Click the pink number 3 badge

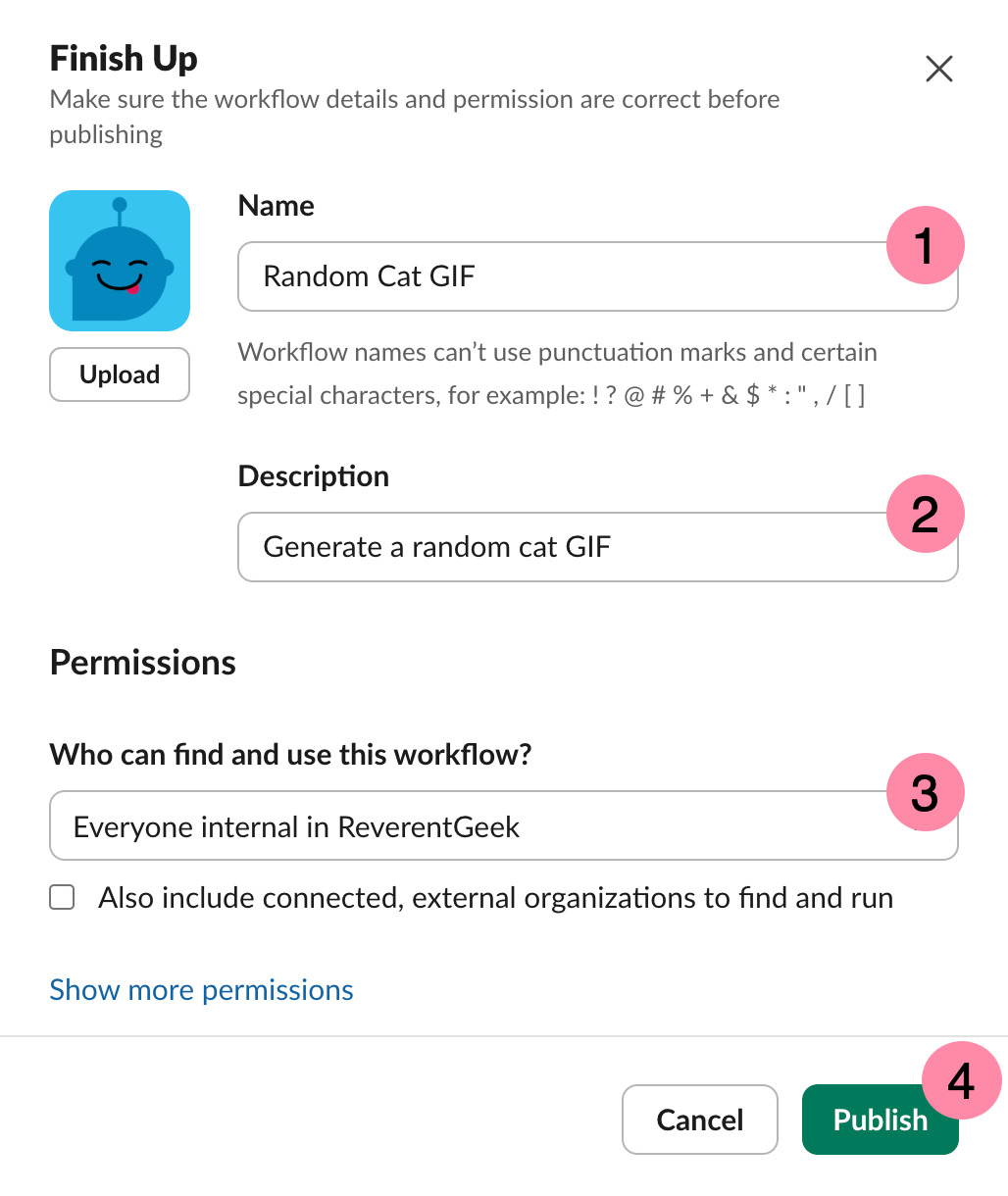(x=925, y=792)
